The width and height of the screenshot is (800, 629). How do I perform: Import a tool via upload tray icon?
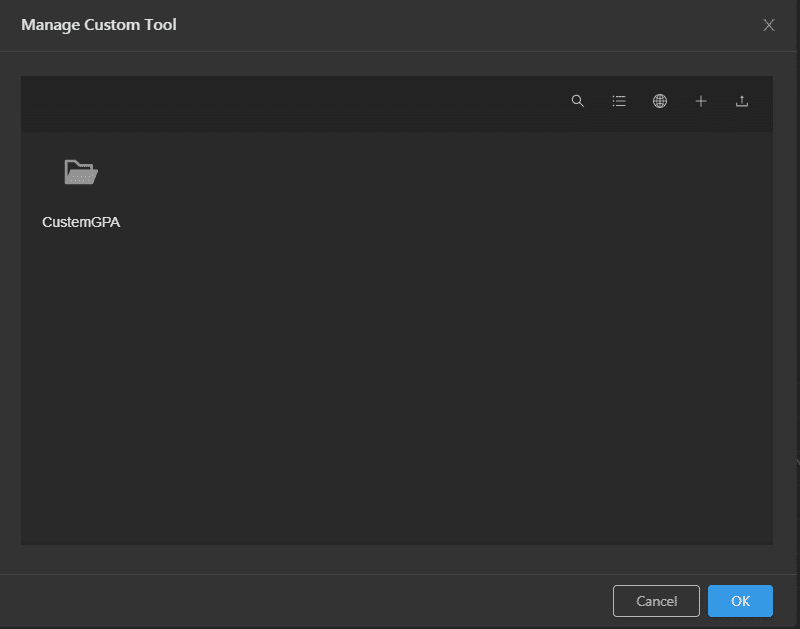[x=742, y=101]
